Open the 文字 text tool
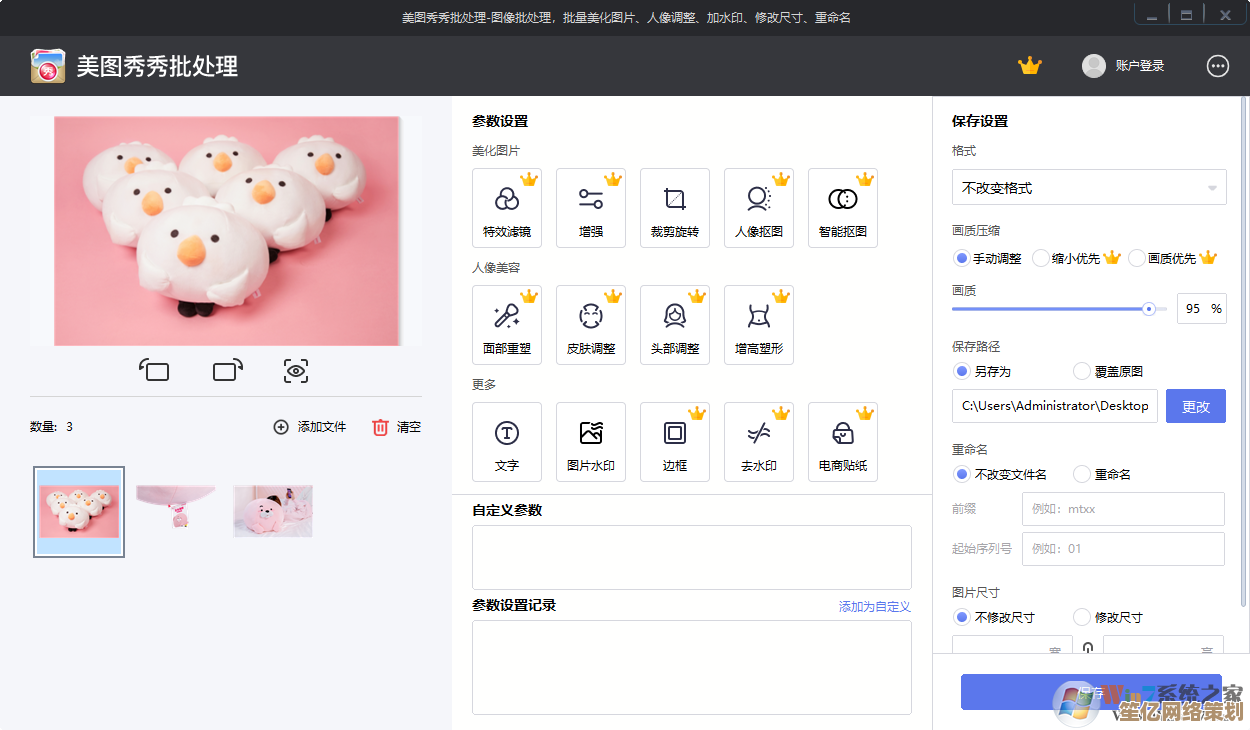Viewport: 1250px width, 730px height. point(507,442)
